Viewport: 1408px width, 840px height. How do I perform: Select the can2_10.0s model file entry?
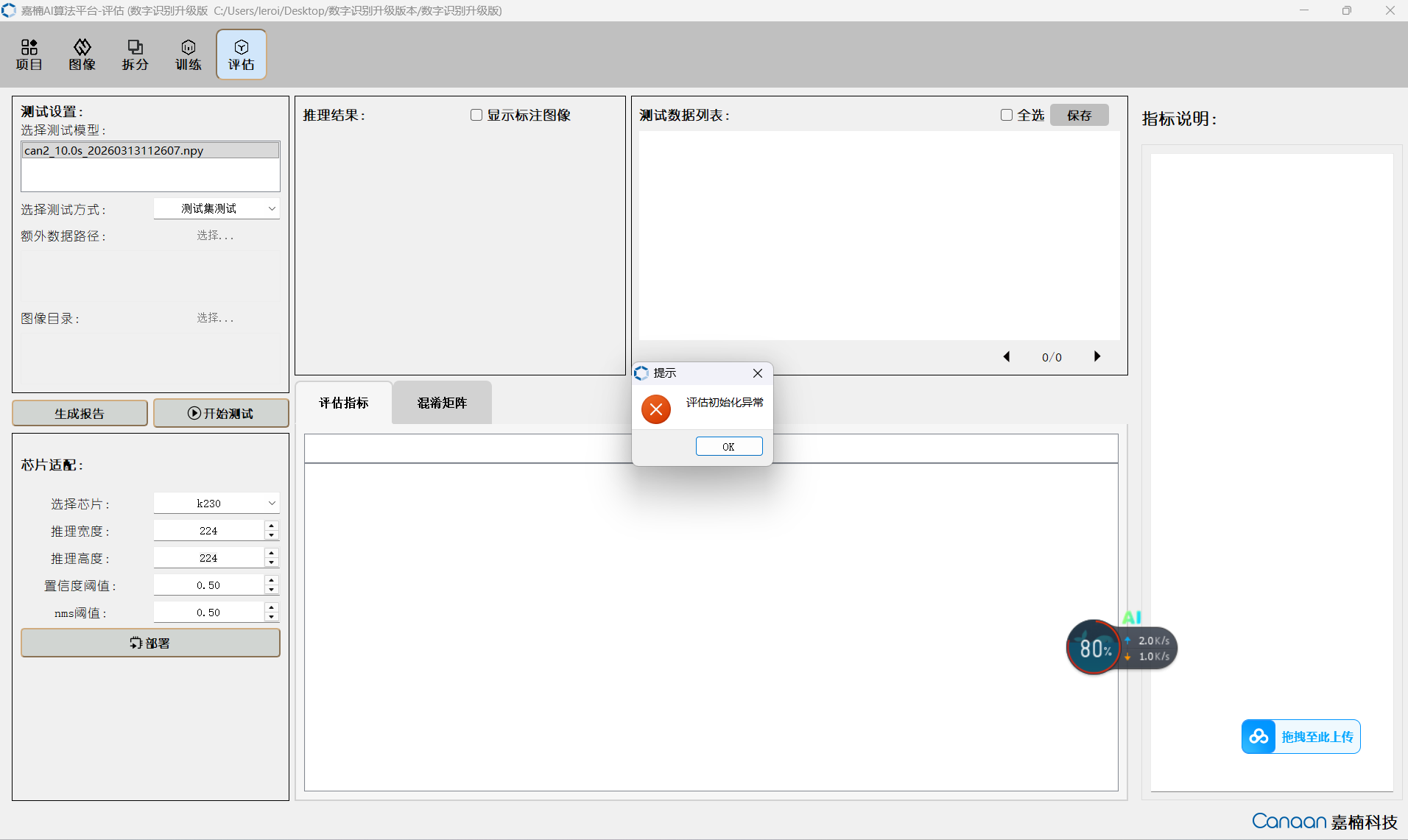(x=150, y=151)
